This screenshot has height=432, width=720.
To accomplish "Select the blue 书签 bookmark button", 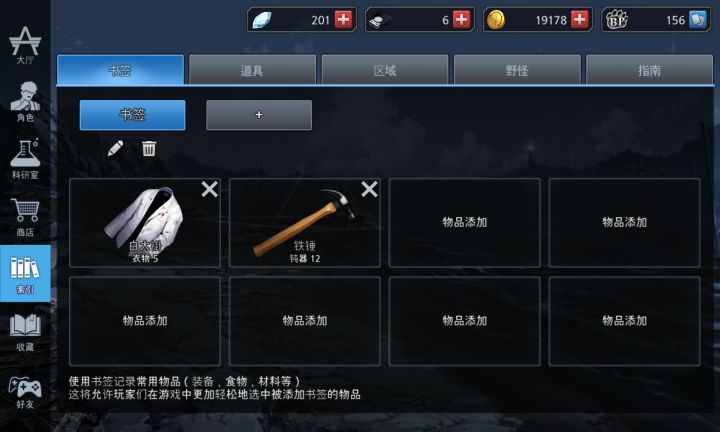I will click(x=133, y=115).
